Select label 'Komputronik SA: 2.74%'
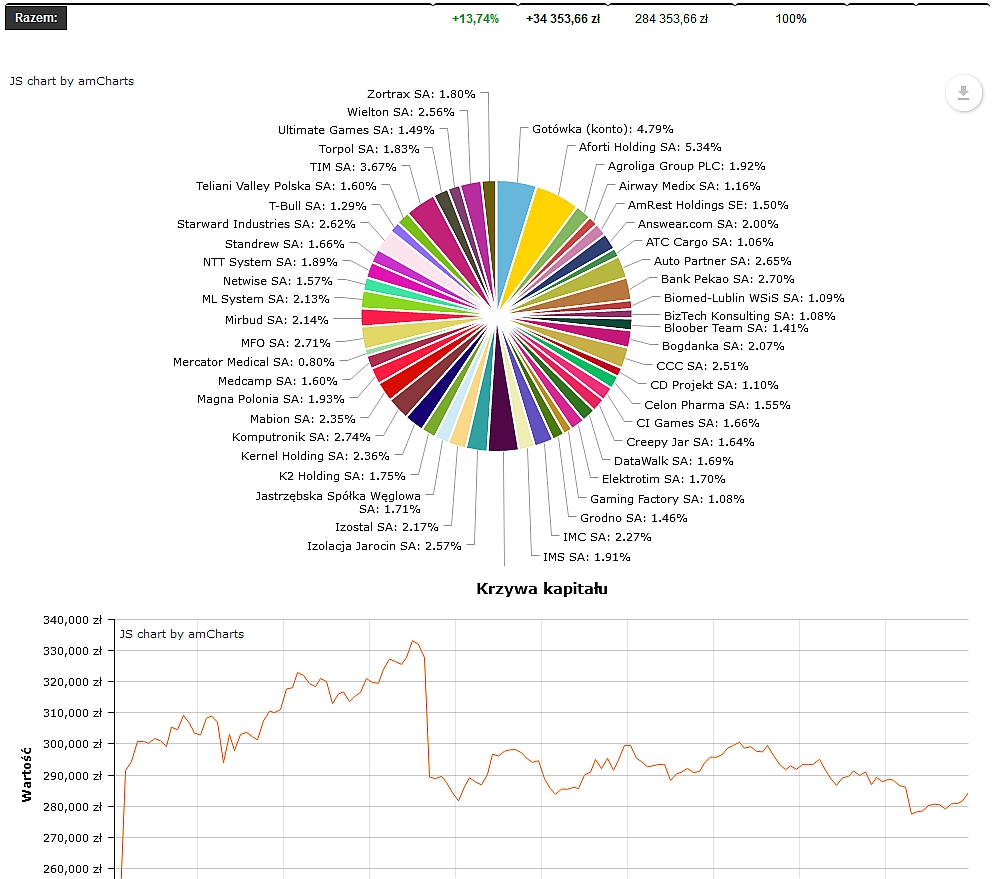Viewport: 997px width, 879px height. (301, 437)
